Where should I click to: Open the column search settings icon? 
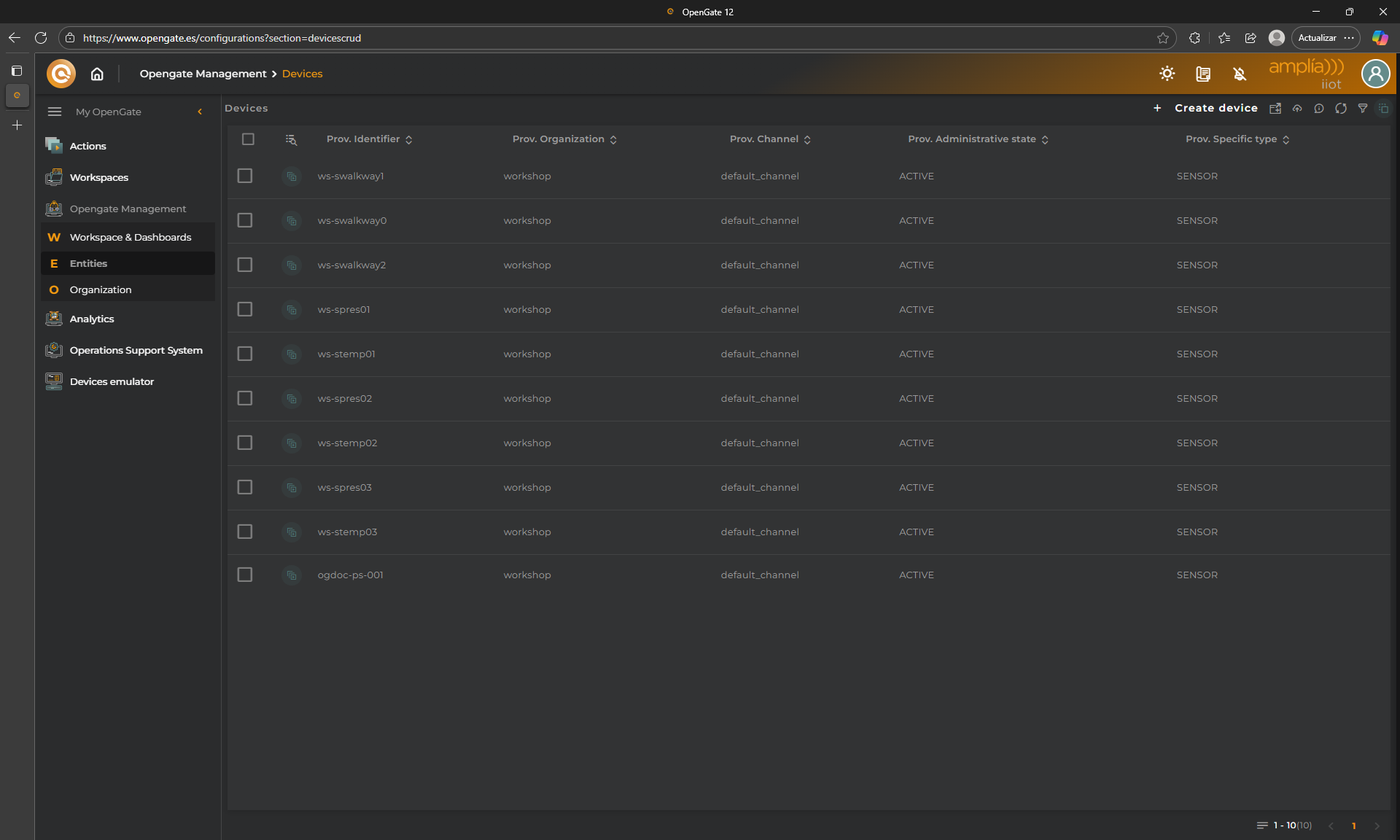(291, 139)
